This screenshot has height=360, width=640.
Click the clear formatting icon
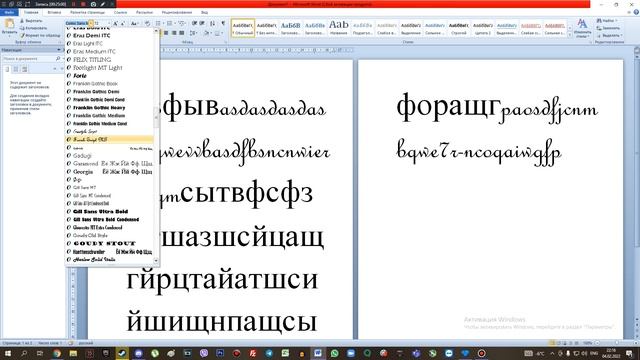[x=147, y=23]
